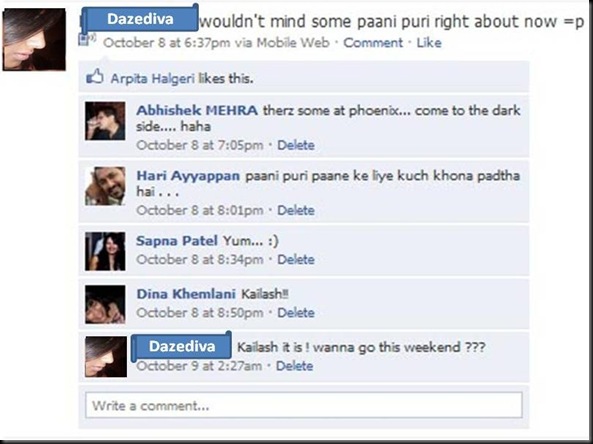Open Arpita Halgeri's profile link
Screen dimensions: 593x444
(153, 79)
